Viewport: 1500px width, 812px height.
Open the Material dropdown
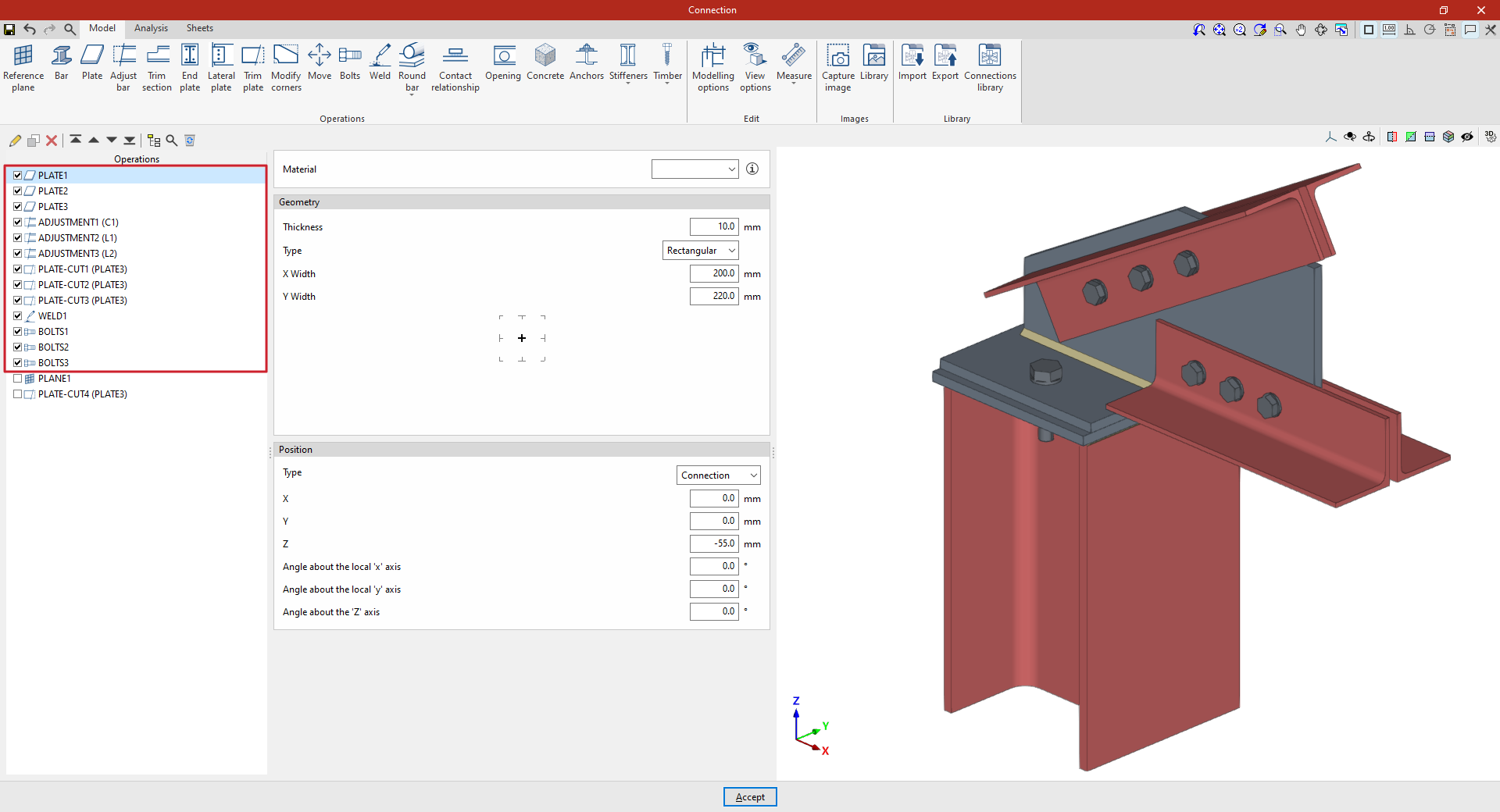pos(695,169)
